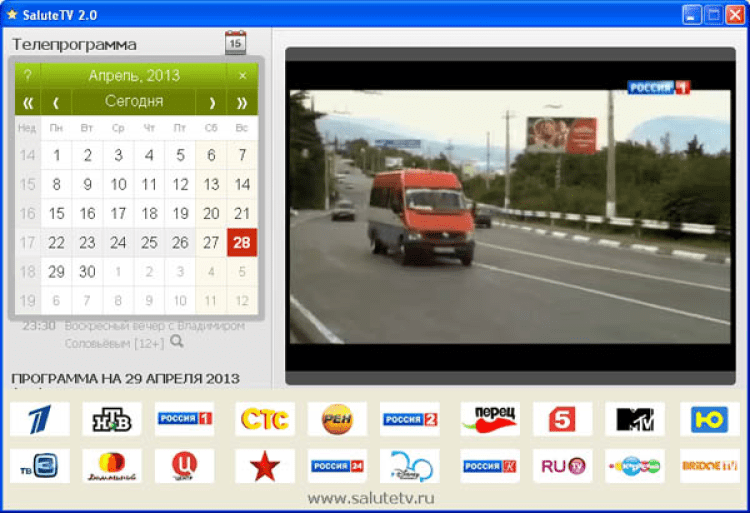Close the calendar popup with ×
Screen dimensions: 750x513
[x=243, y=76]
